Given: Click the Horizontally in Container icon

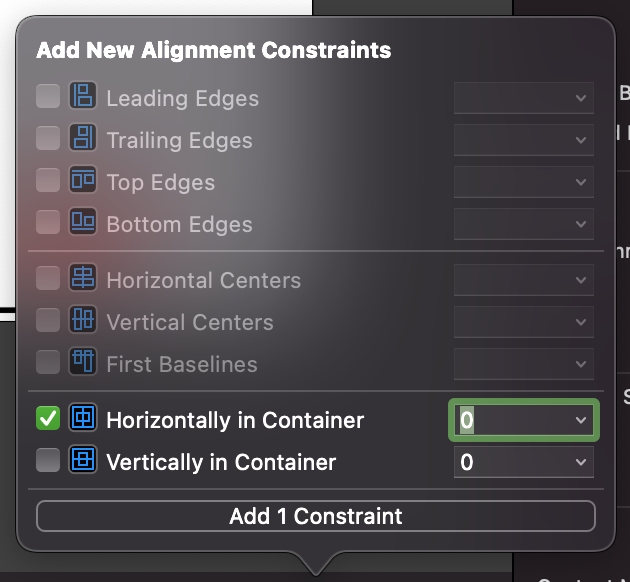Looking at the screenshot, I should pyautogui.click(x=81, y=419).
